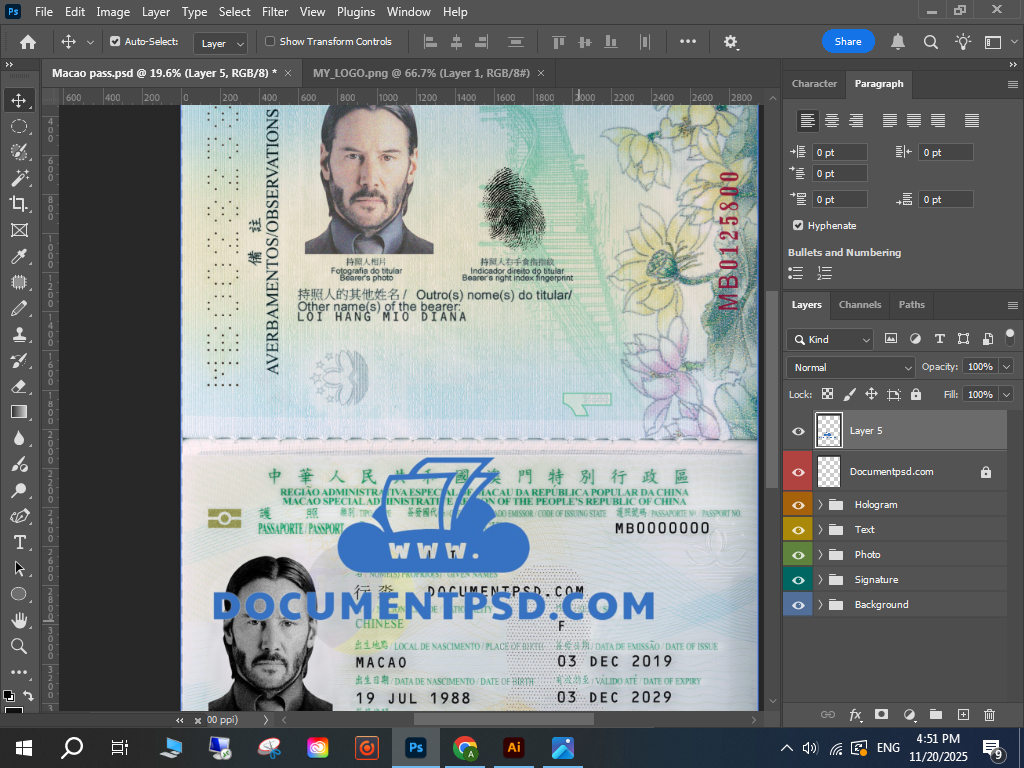Justify all paragraph alignment icon
This screenshot has width=1024, height=768.
(x=971, y=121)
